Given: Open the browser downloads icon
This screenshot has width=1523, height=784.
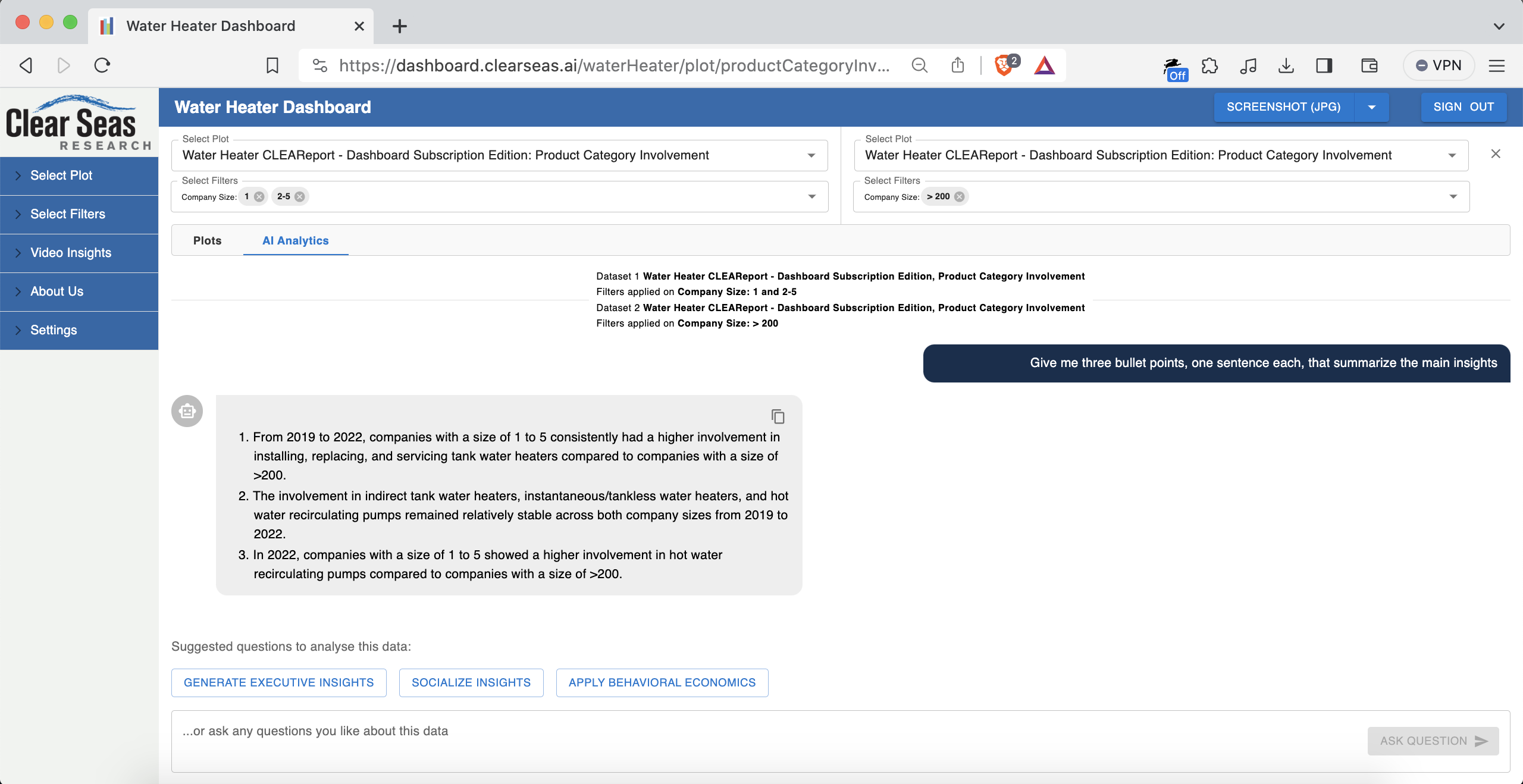Looking at the screenshot, I should (1286, 65).
